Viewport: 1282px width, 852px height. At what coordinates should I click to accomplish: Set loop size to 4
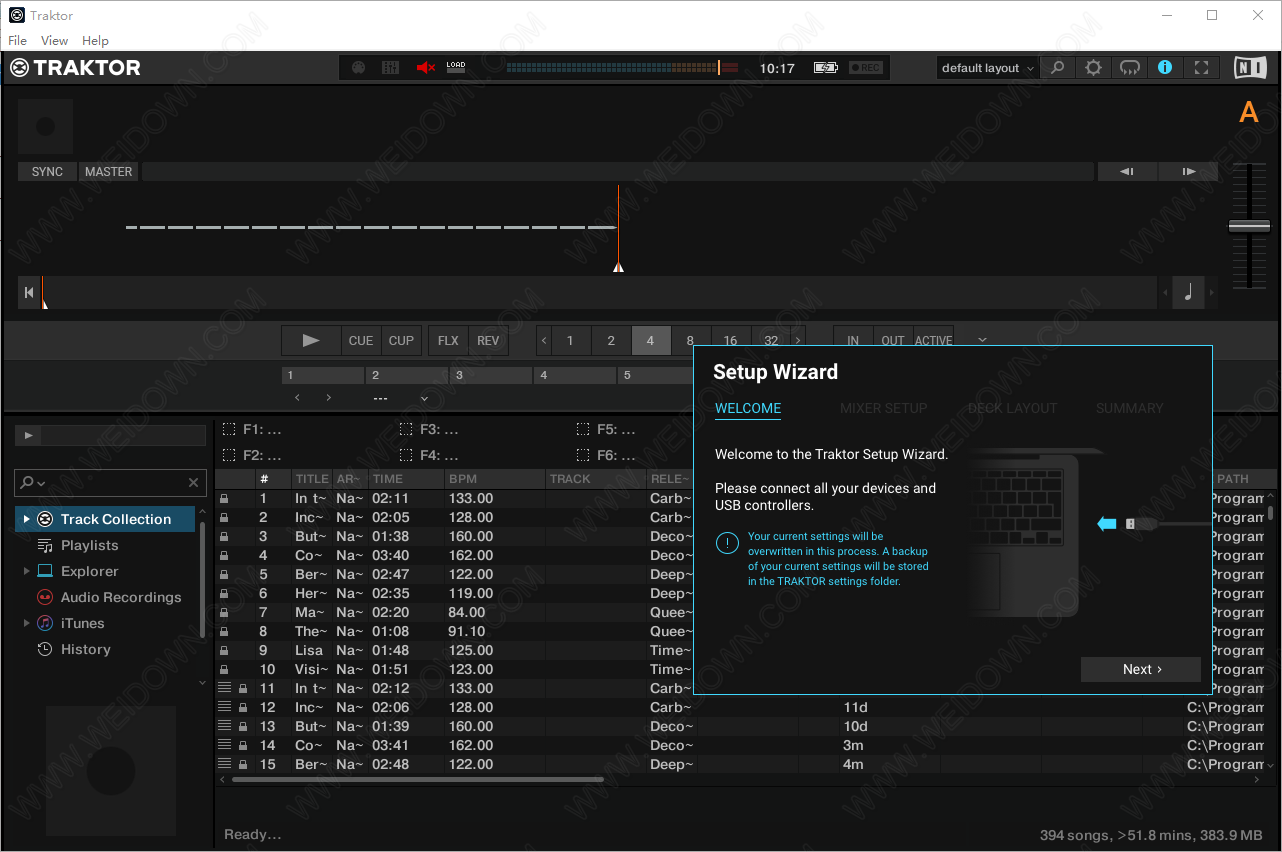click(650, 341)
